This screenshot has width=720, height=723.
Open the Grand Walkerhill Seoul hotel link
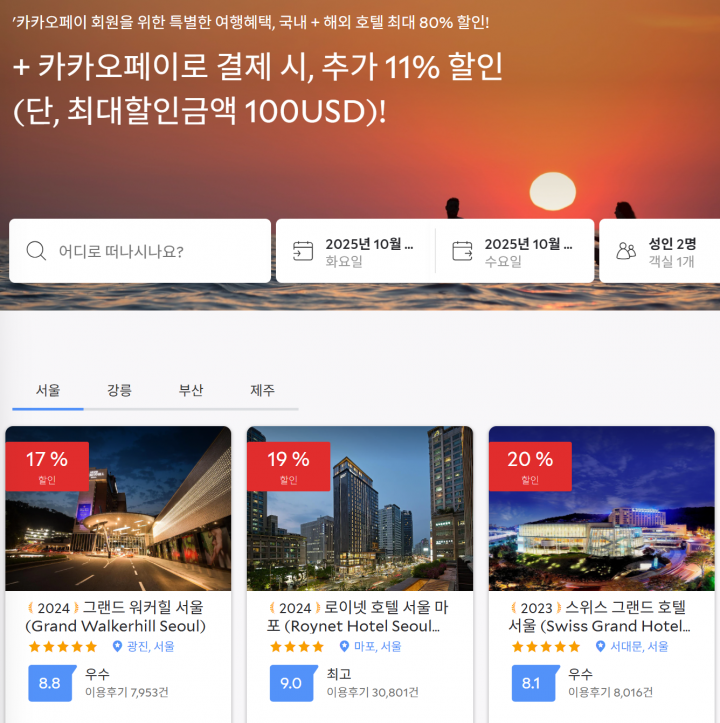(x=115, y=617)
